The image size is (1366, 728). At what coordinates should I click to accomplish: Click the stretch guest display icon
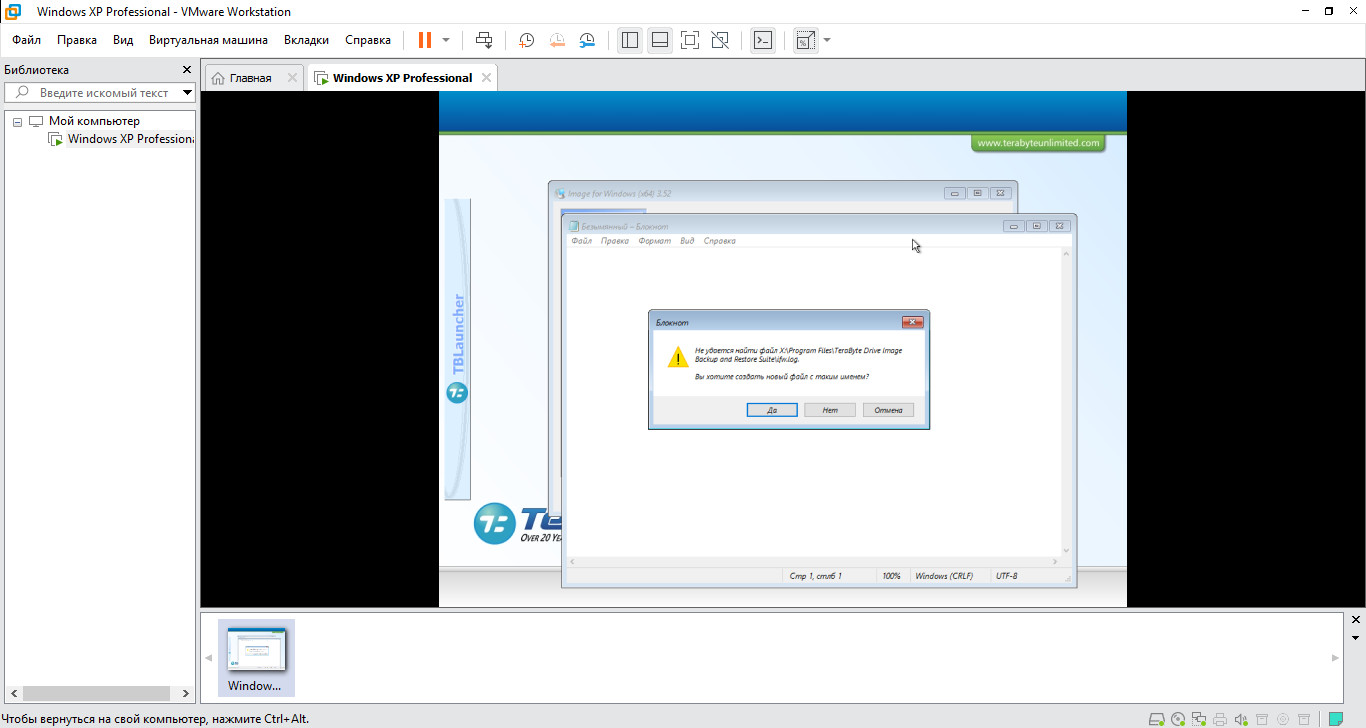[x=805, y=40]
